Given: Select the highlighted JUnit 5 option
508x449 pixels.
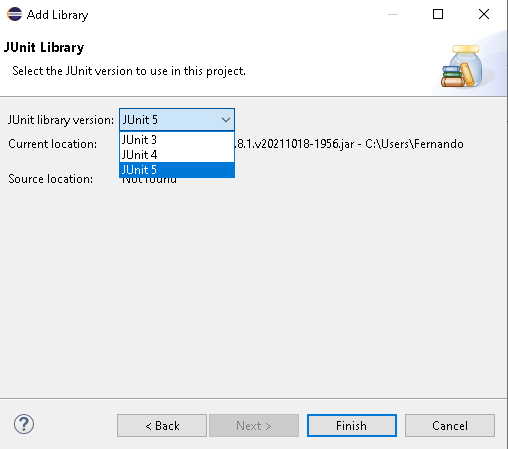Looking at the screenshot, I should pos(177,170).
